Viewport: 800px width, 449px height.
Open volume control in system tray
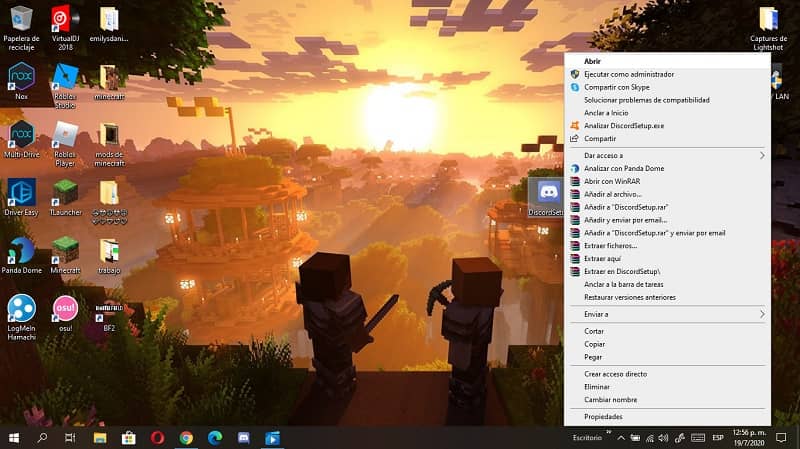tap(663, 438)
